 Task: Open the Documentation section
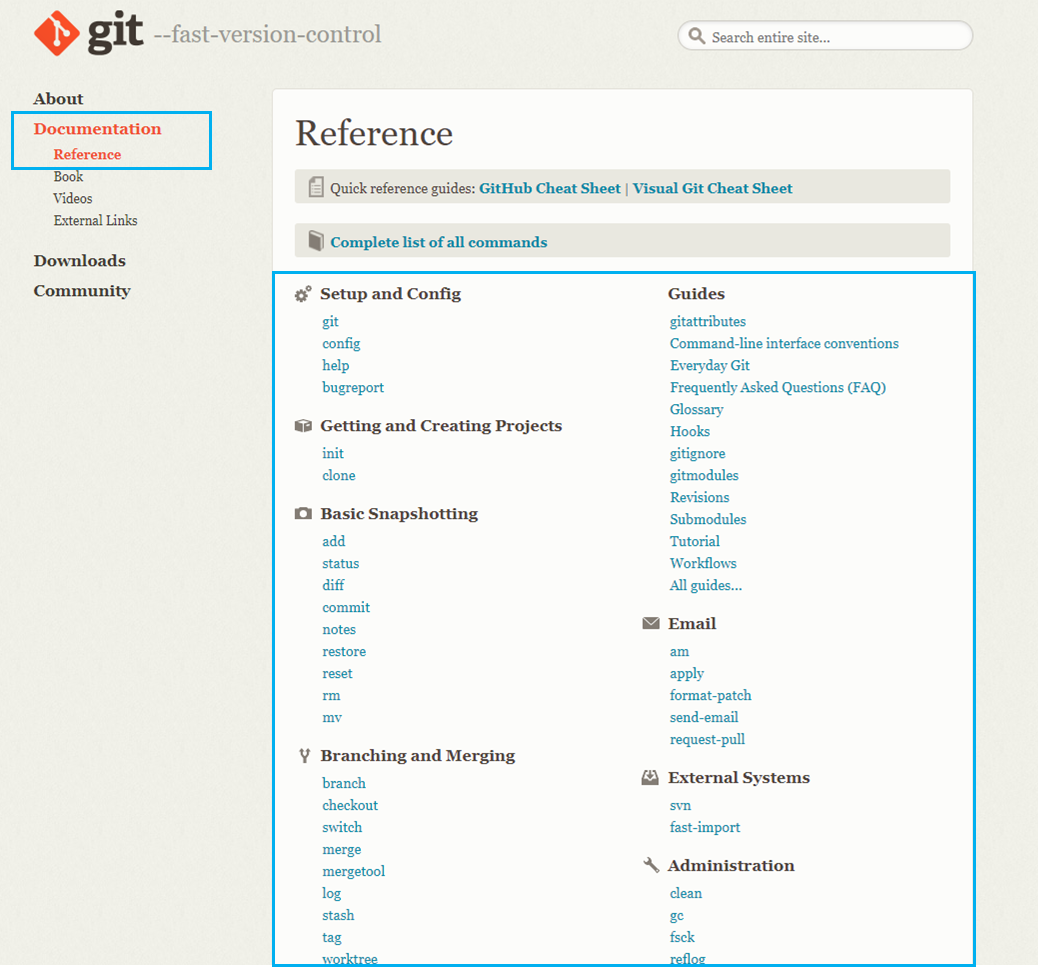[97, 128]
